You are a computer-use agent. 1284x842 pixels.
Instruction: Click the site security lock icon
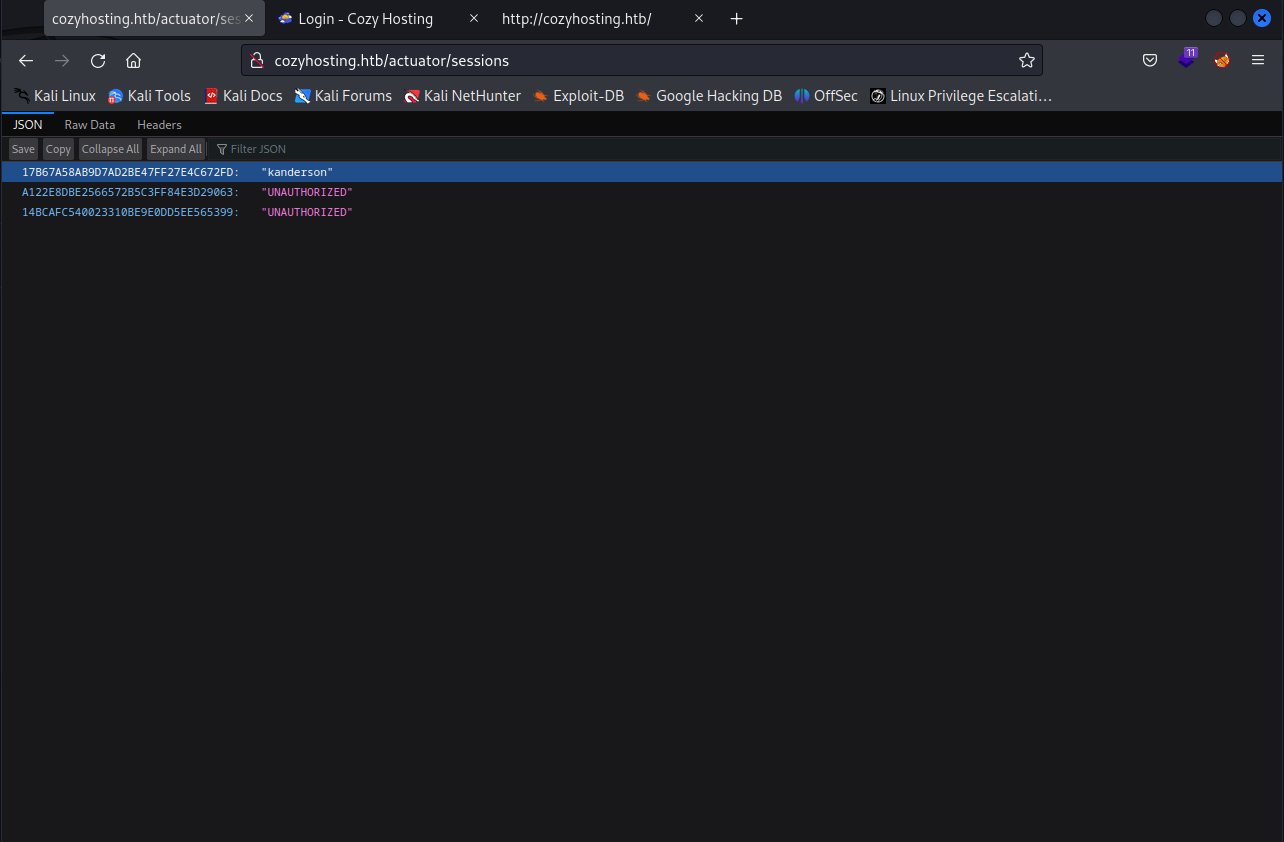point(256,61)
